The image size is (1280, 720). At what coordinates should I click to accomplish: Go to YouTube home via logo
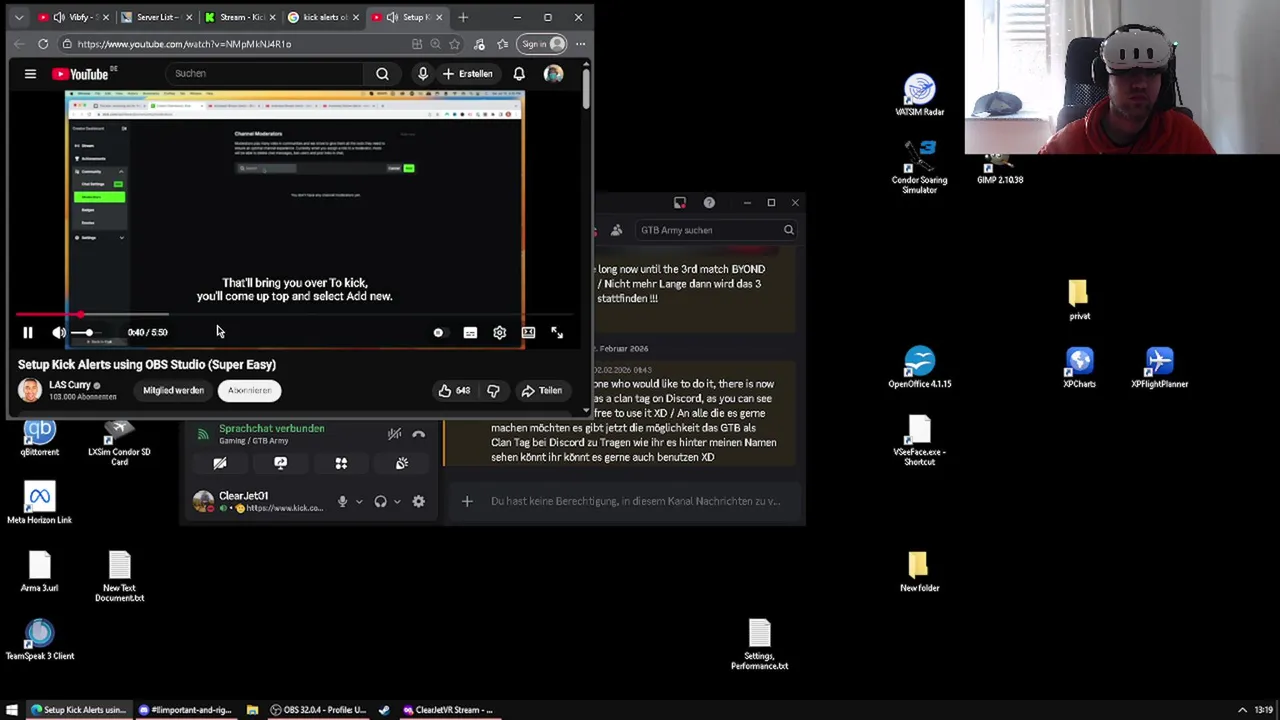coord(82,74)
